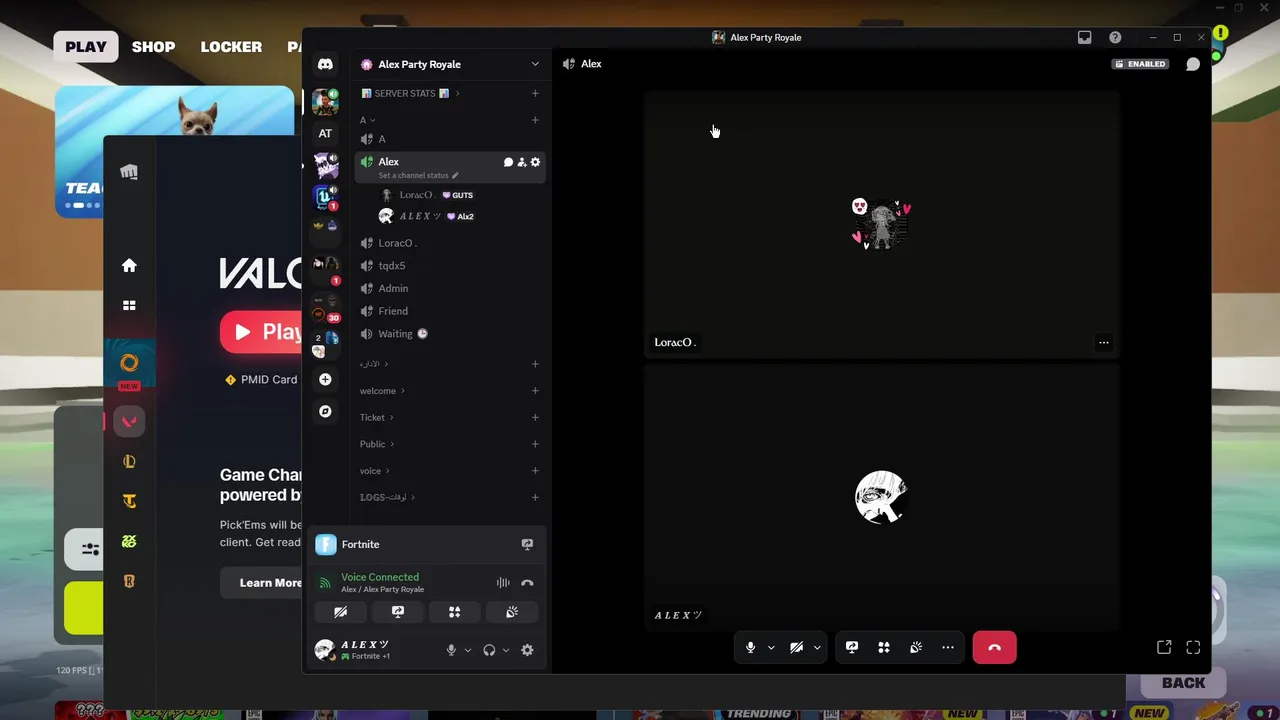Image resolution: width=1280 pixels, height=720 pixels.
Task: Select Valorant icon in Riot client sidebar
Action: click(x=129, y=421)
